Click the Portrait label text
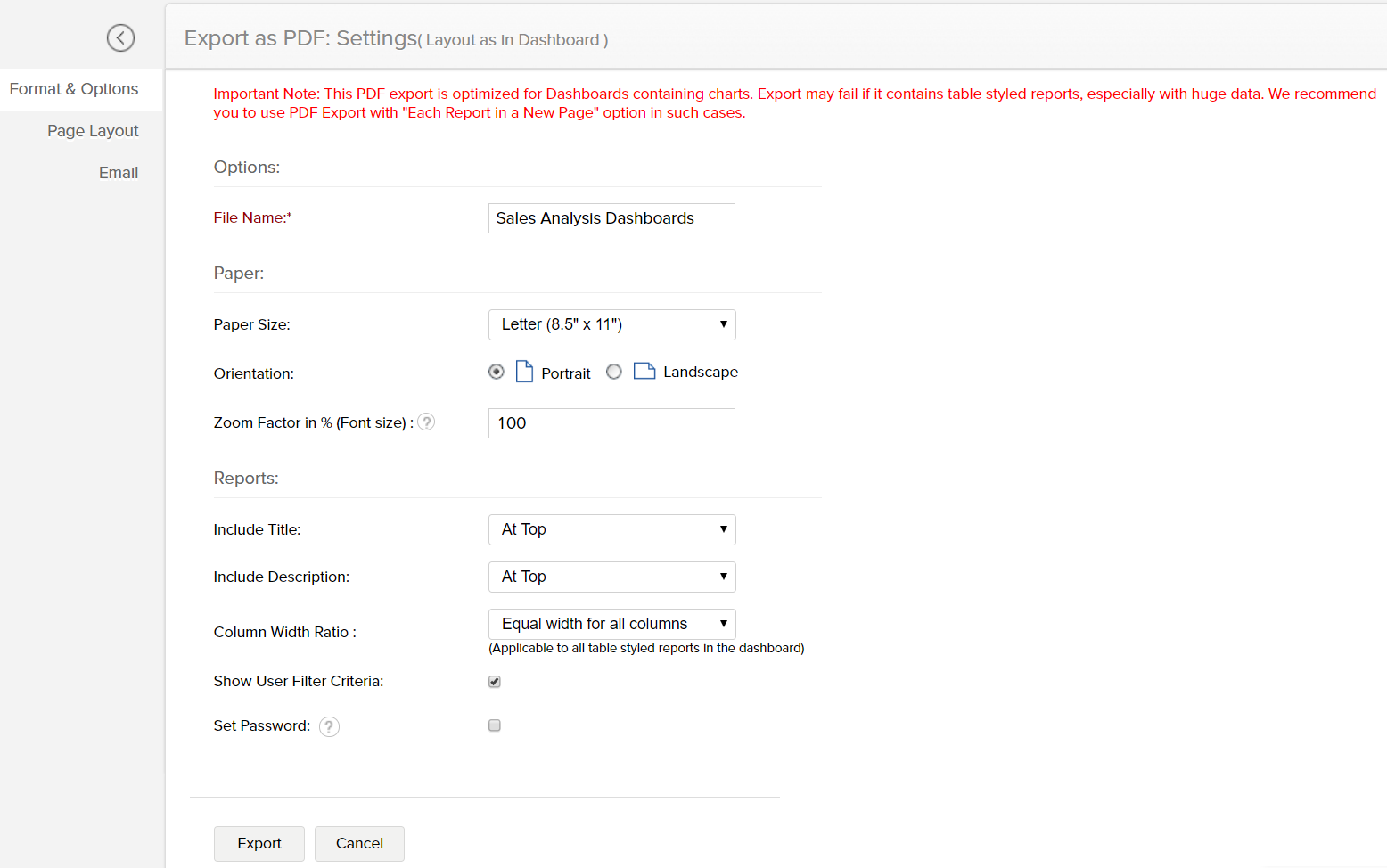1387x868 pixels. click(566, 373)
